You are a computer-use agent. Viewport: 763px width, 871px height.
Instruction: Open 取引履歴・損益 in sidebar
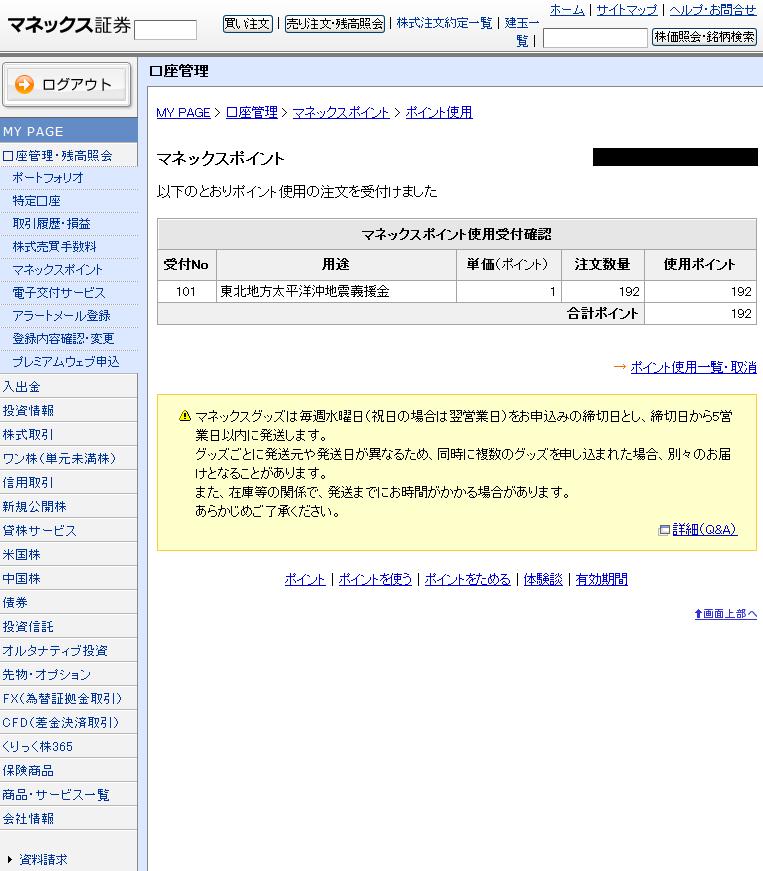click(69, 223)
